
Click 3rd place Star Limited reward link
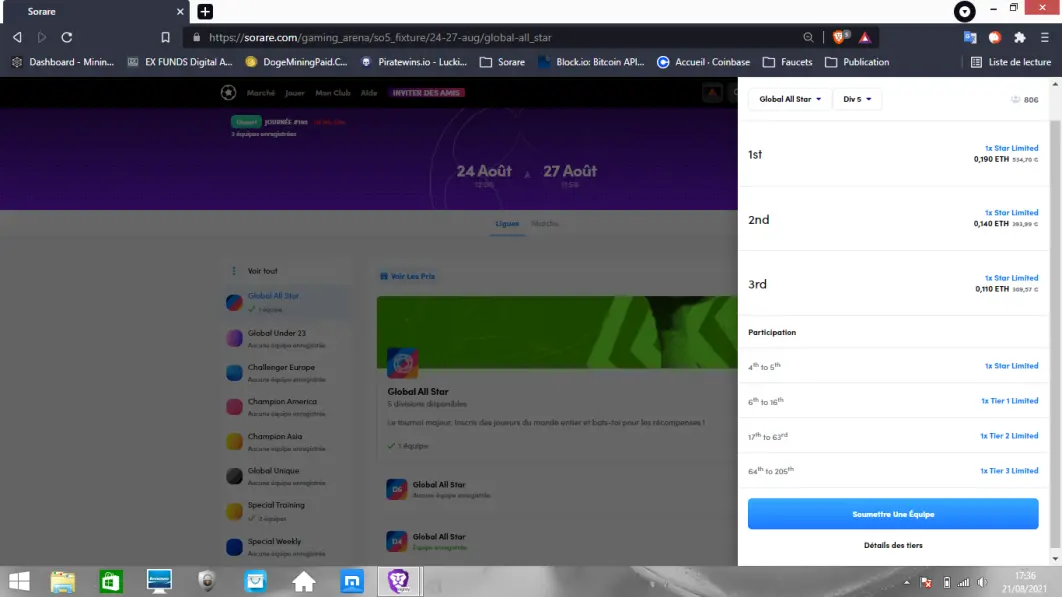(1011, 278)
